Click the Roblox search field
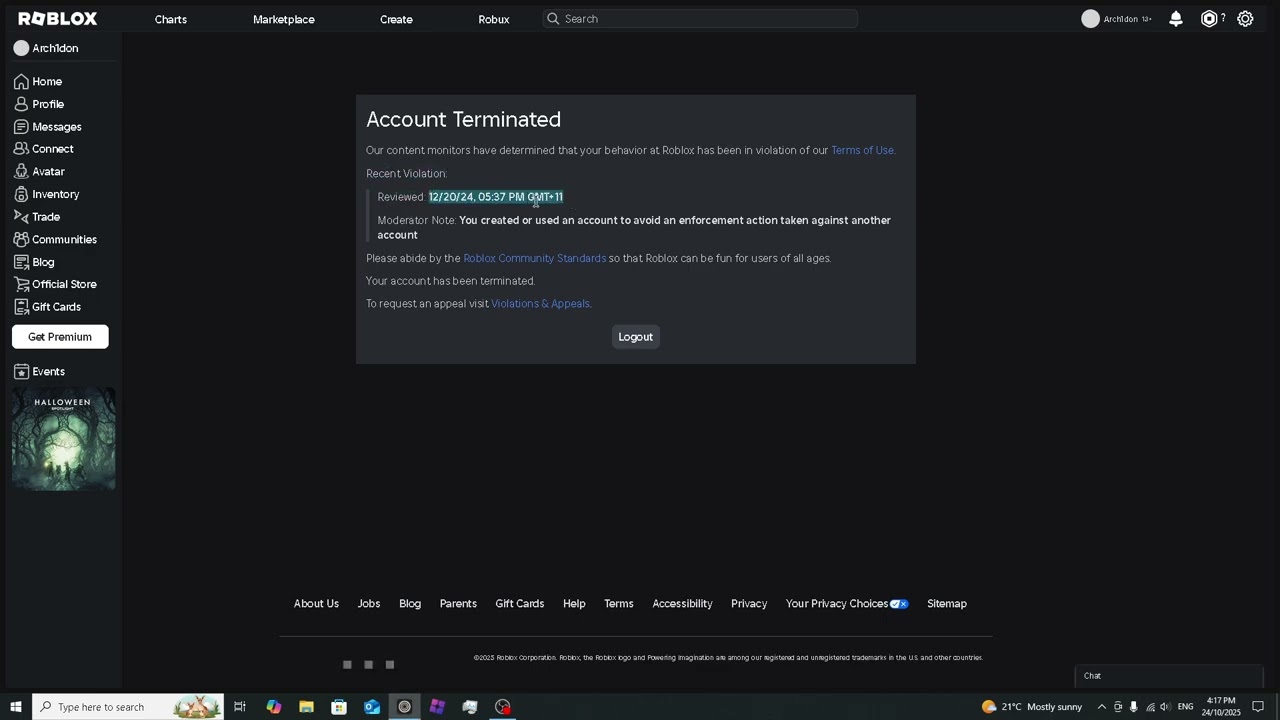Image resolution: width=1280 pixels, height=720 pixels. 700,19
